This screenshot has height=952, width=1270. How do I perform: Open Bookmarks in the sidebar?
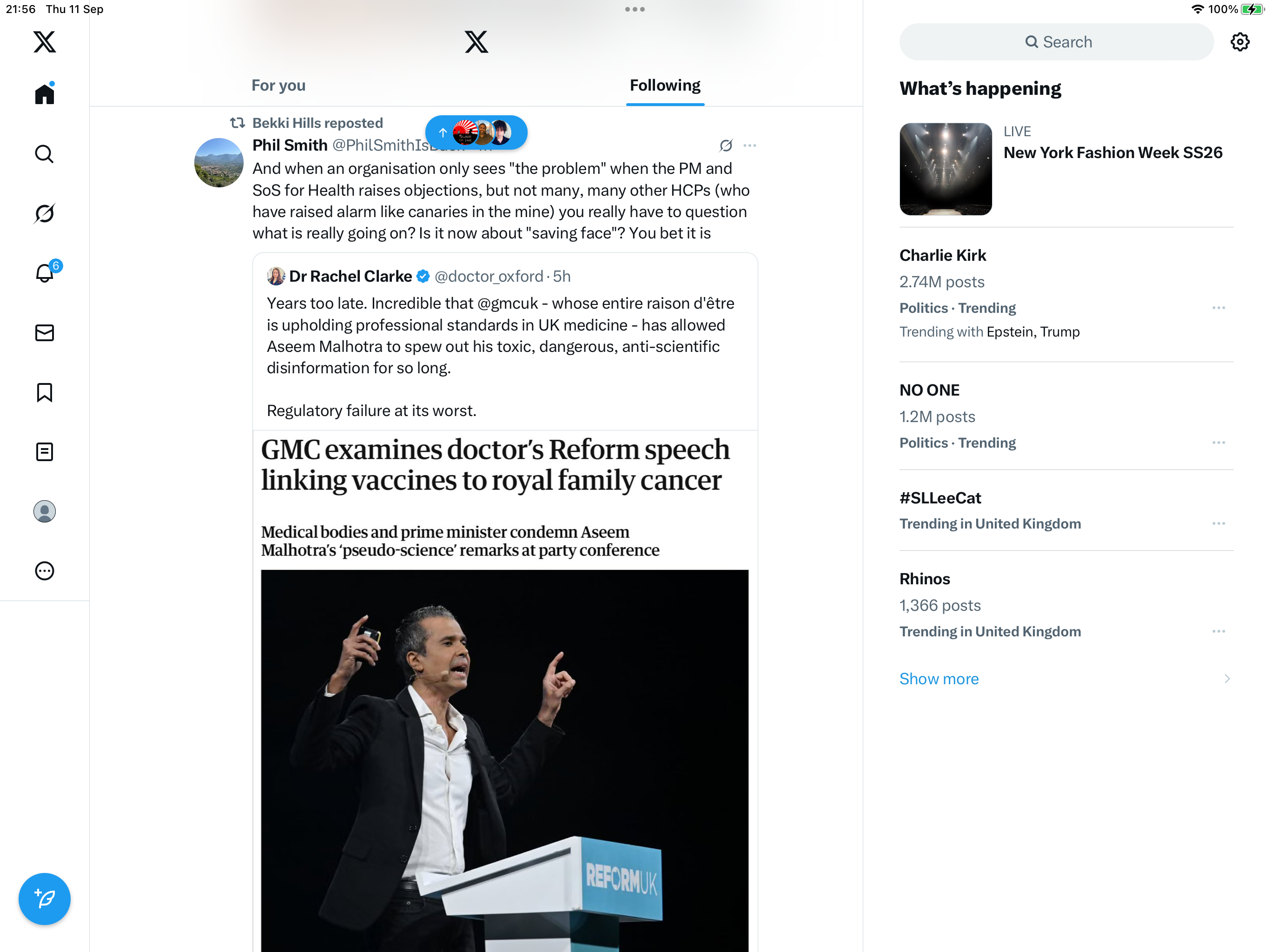[44, 393]
